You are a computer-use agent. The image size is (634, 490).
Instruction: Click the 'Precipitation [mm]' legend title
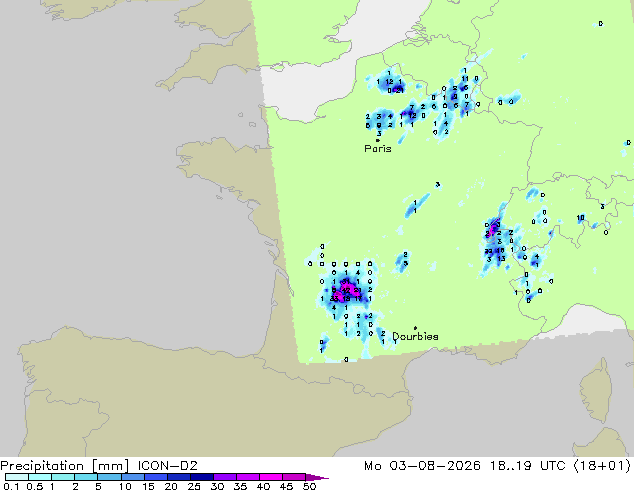(65, 466)
